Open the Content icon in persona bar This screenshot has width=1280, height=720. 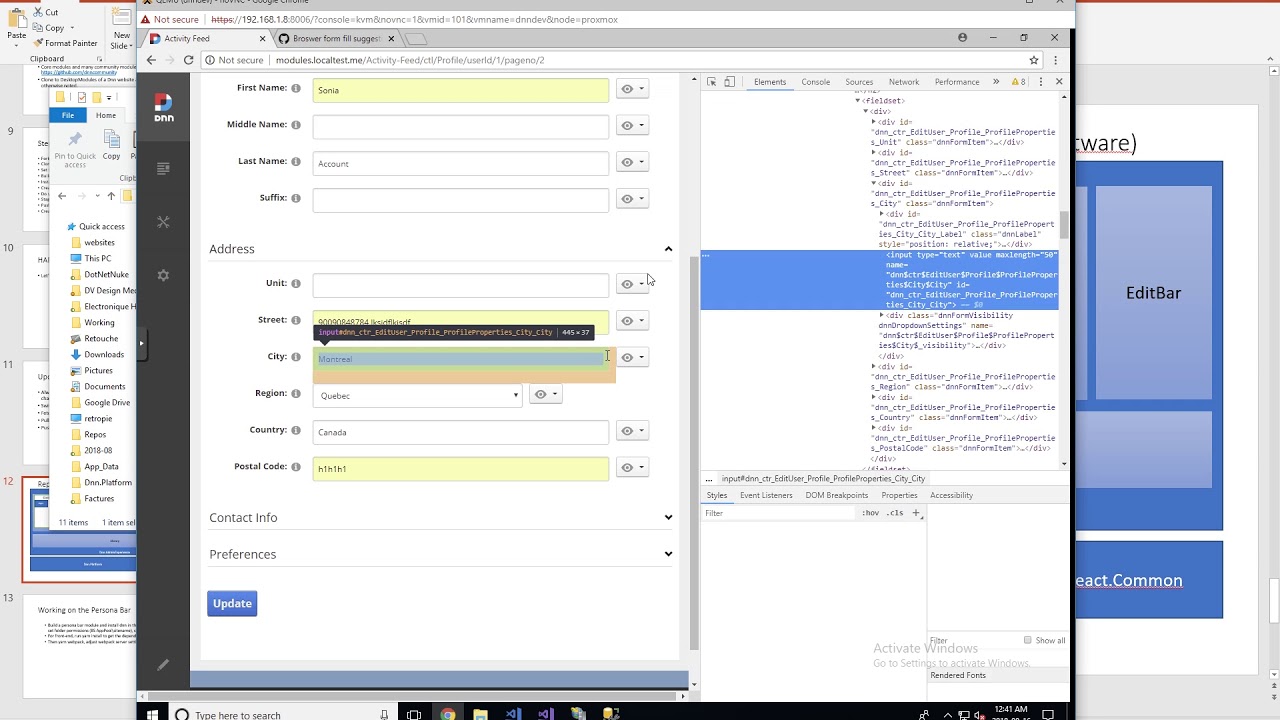click(x=163, y=169)
